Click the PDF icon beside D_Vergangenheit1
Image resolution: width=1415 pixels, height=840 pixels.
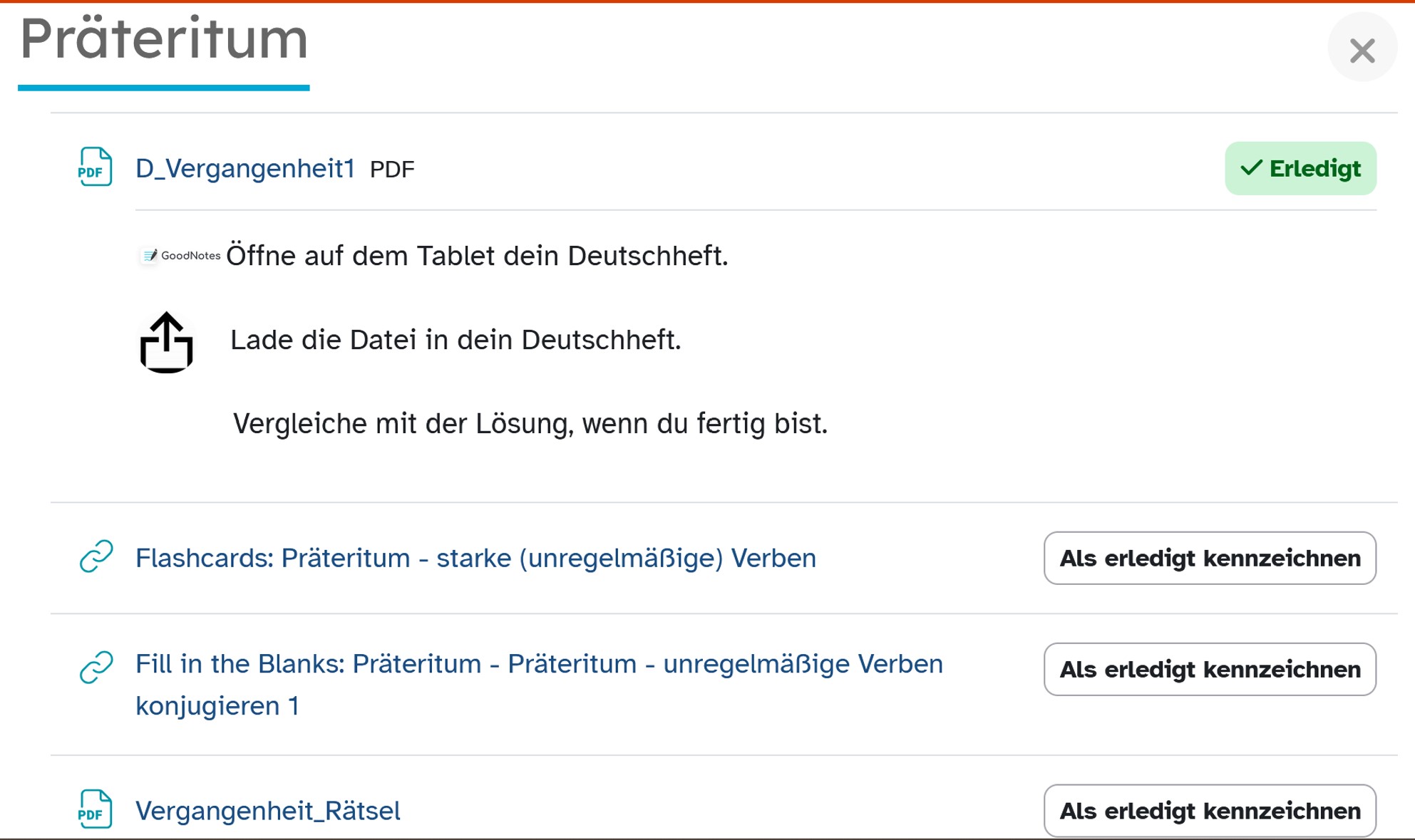tap(95, 167)
